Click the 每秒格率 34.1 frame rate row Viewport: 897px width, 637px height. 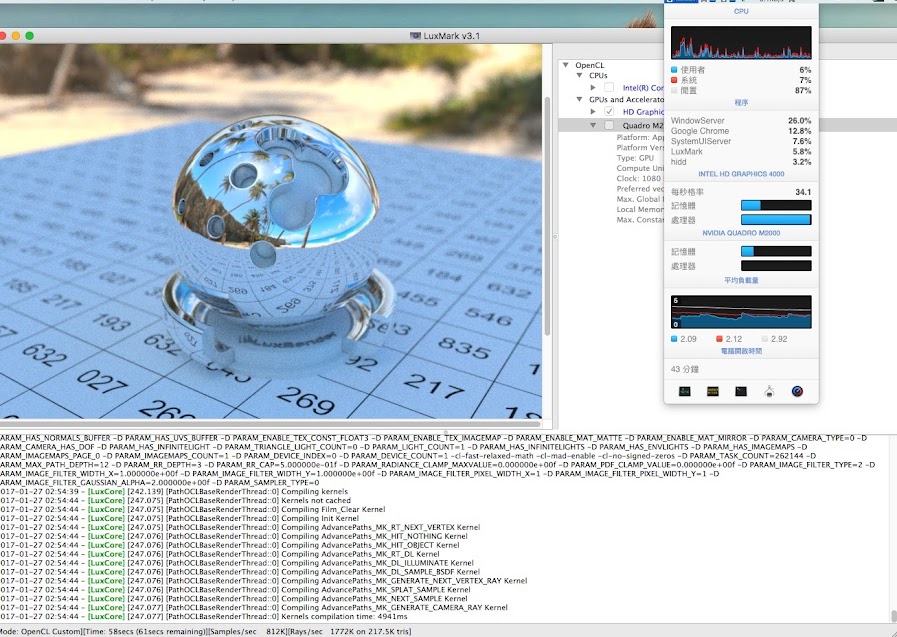741,192
